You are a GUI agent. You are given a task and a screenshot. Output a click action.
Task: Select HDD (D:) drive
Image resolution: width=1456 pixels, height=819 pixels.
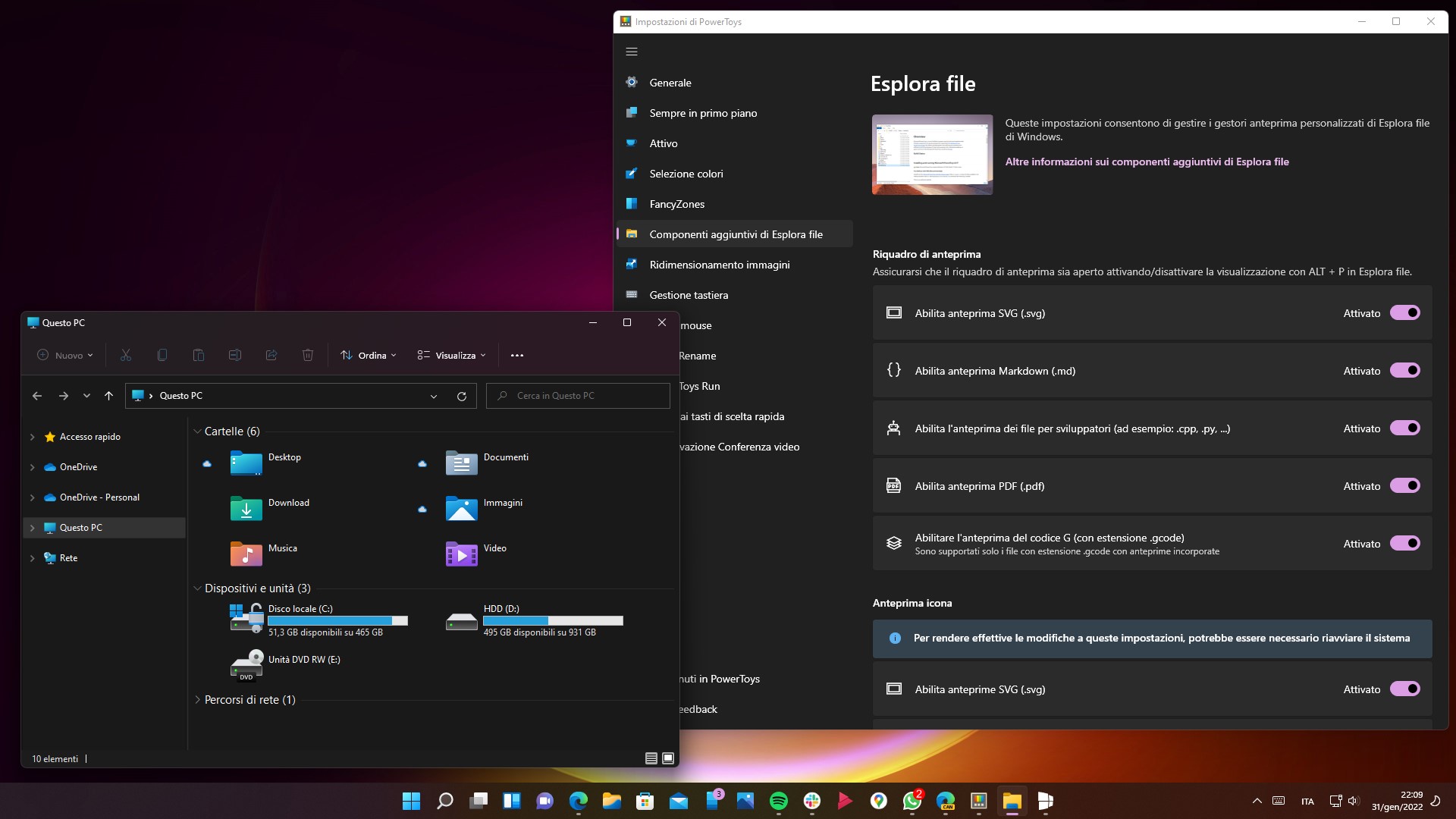tap(534, 620)
